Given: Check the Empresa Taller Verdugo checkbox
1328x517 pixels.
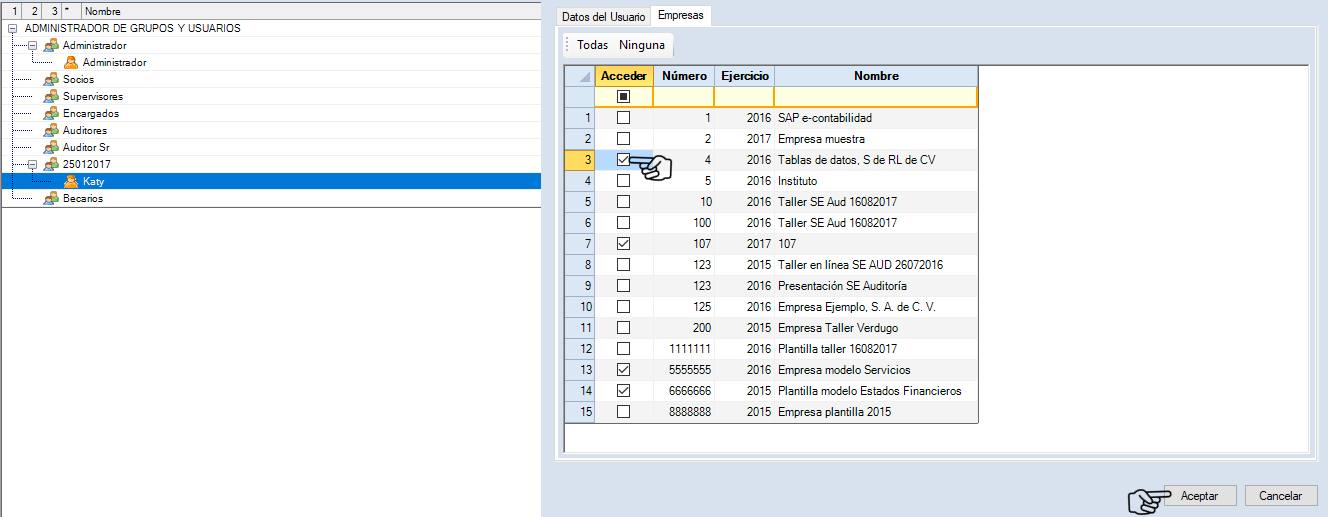Looking at the screenshot, I should 624,328.
